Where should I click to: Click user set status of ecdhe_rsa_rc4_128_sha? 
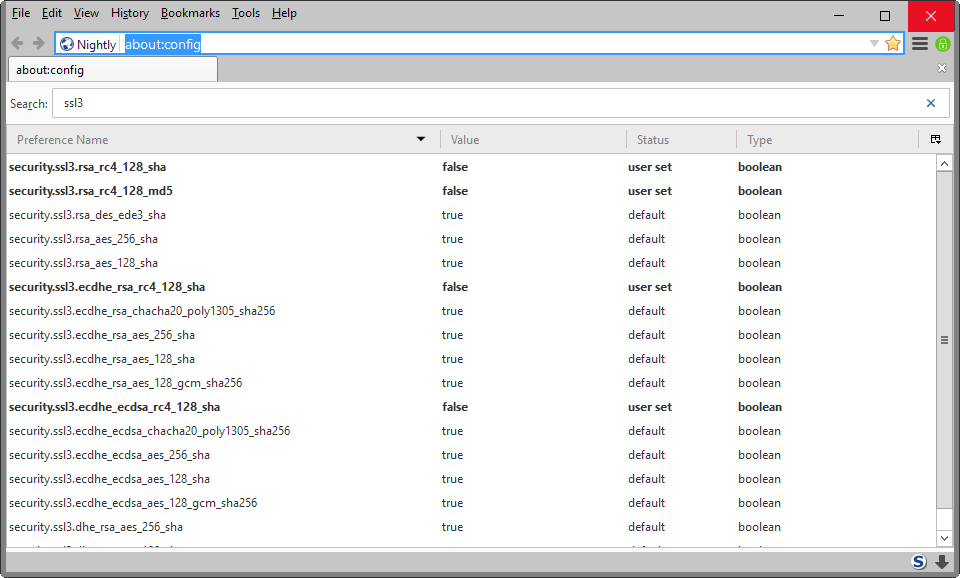pyautogui.click(x=650, y=287)
